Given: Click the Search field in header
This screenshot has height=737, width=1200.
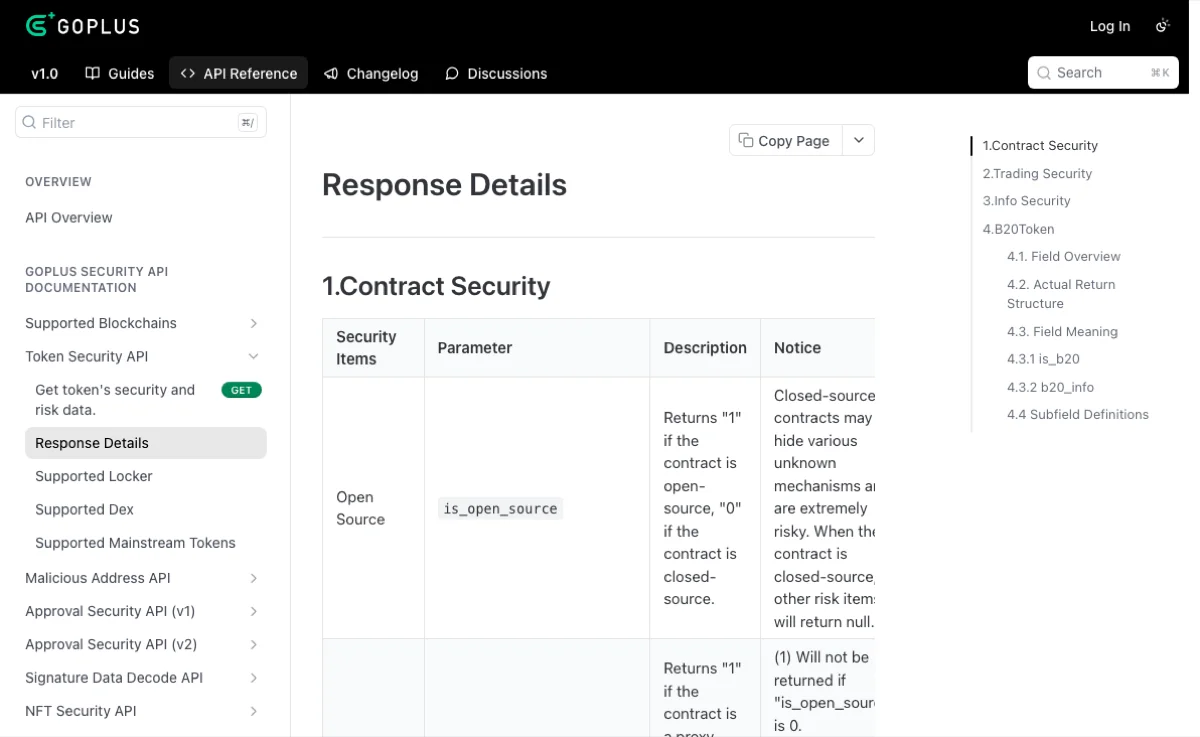Looking at the screenshot, I should [1103, 73].
